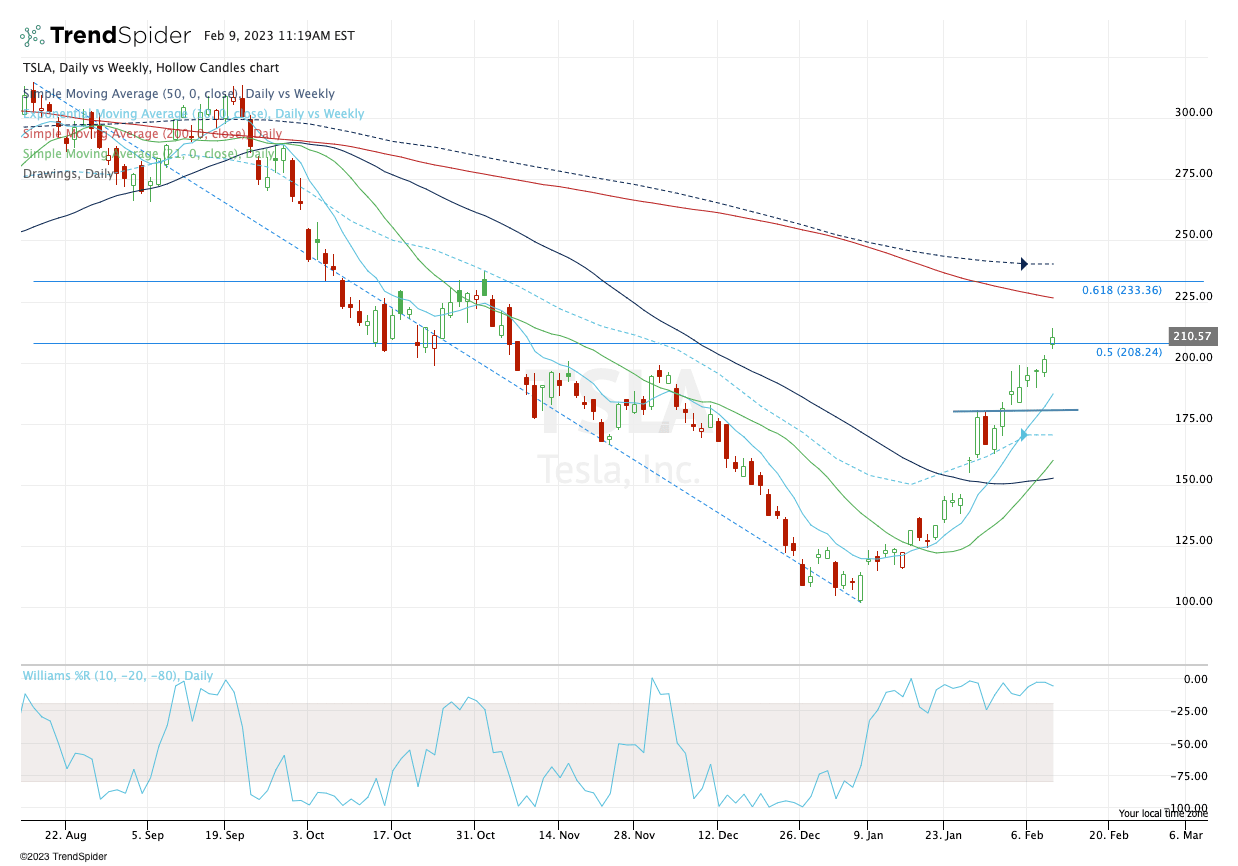
Task: Click the TrendSpider spider logo icon
Action: point(31,35)
